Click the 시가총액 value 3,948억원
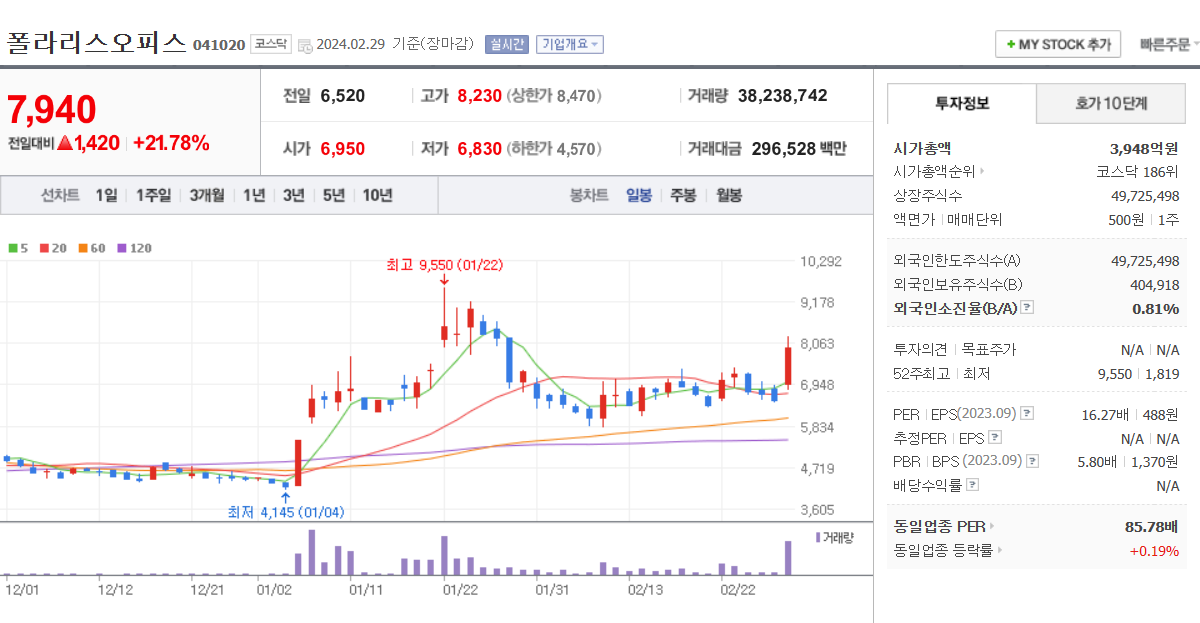The width and height of the screenshot is (1200, 623). (1144, 148)
